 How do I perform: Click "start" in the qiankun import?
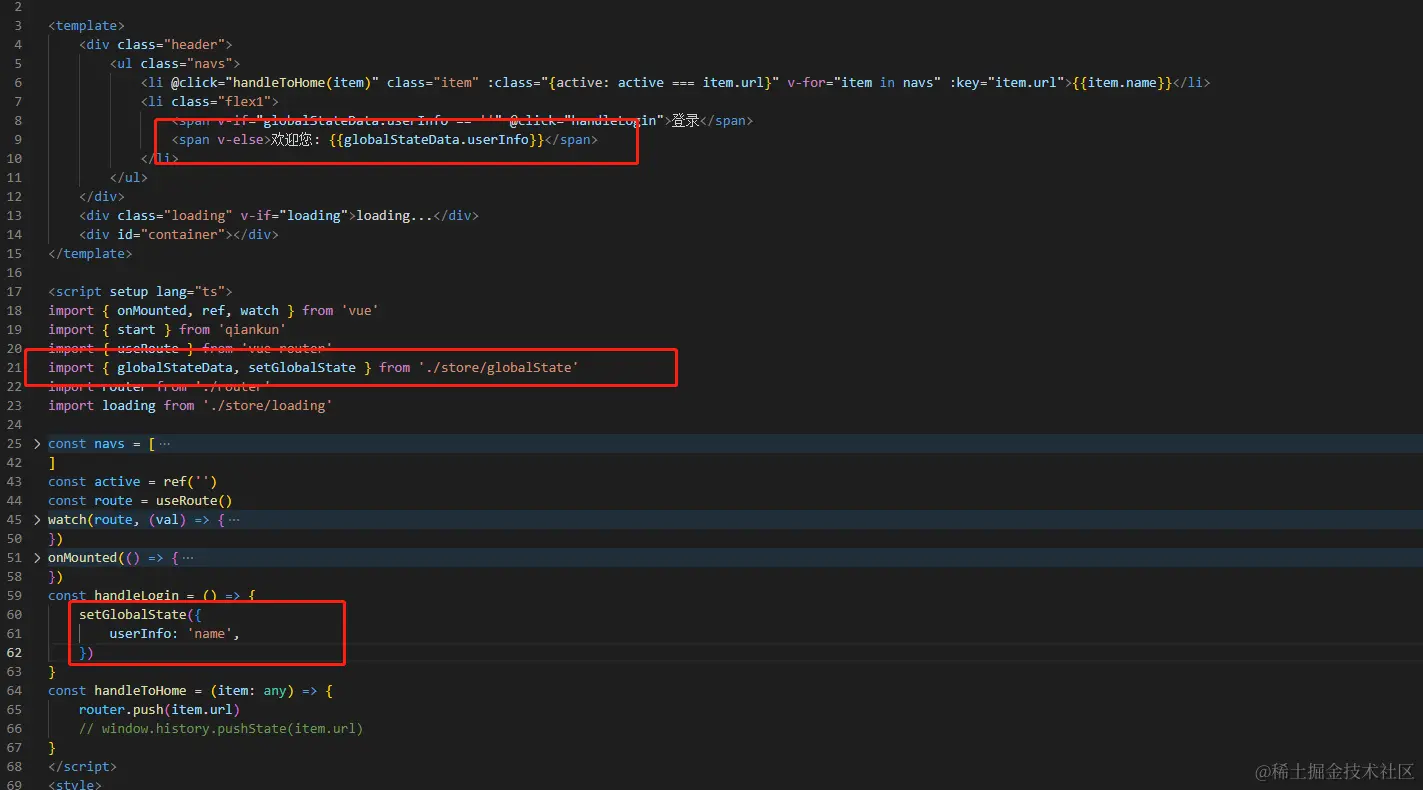pyautogui.click(x=136, y=329)
